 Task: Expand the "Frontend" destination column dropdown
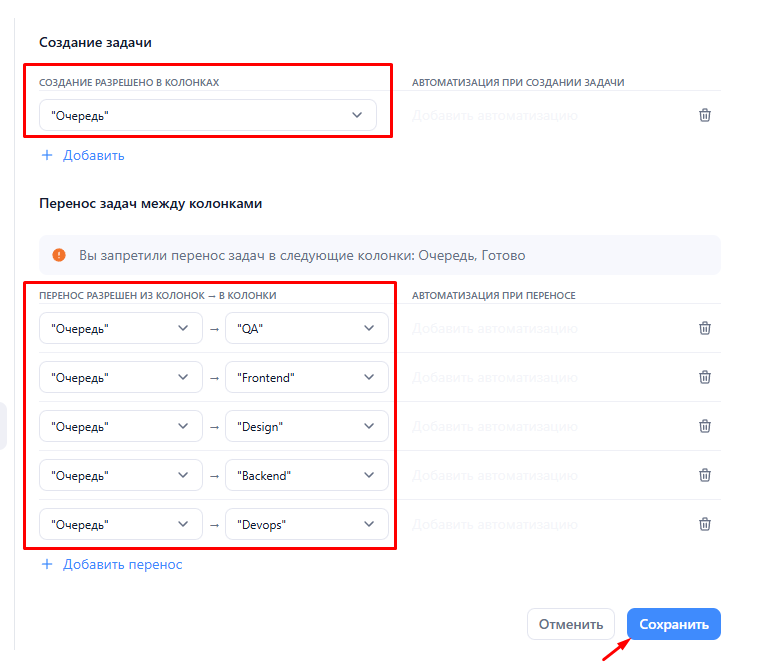307,377
